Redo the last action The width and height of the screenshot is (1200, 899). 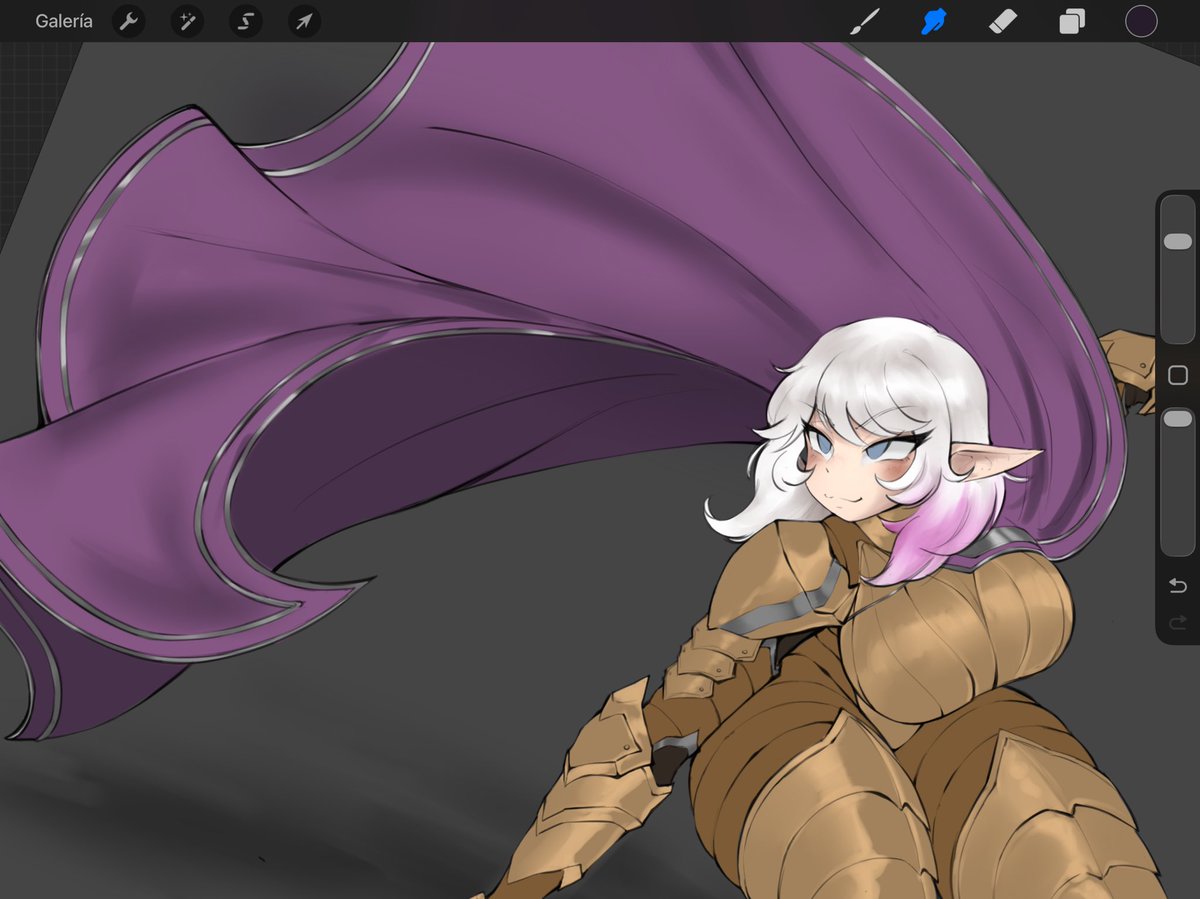coord(1178,622)
